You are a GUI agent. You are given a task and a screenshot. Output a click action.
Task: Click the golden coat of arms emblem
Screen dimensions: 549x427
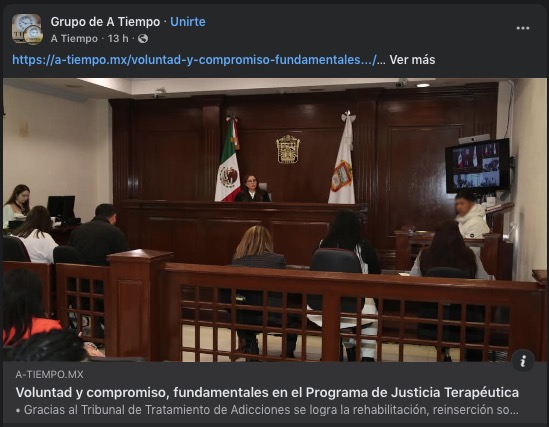point(288,149)
